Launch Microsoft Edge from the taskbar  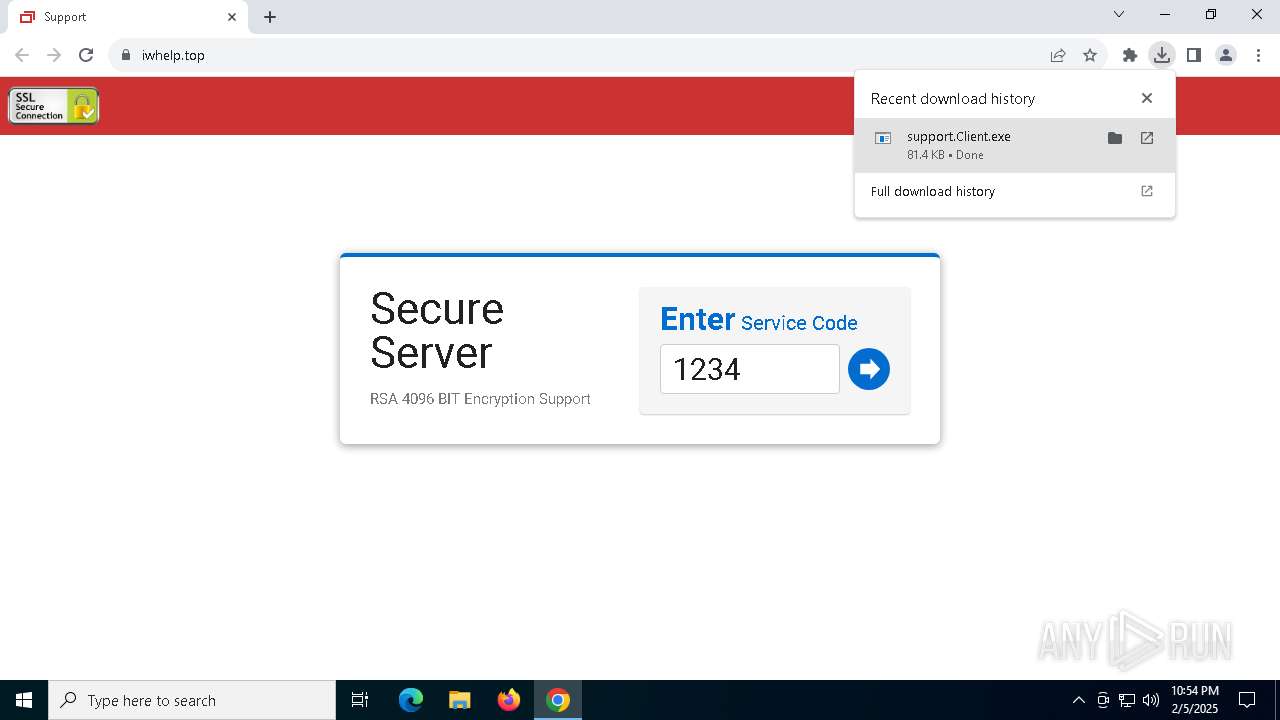[x=411, y=700]
